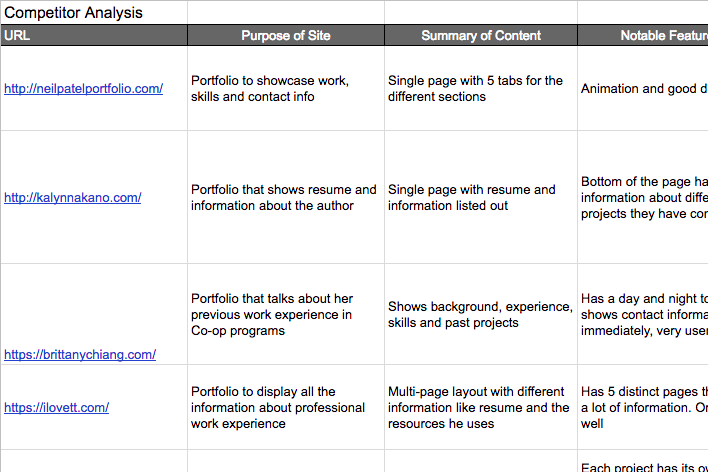Screen dimensions: 708x472
Task: Click the Notable Features header cell
Action: click(642, 36)
